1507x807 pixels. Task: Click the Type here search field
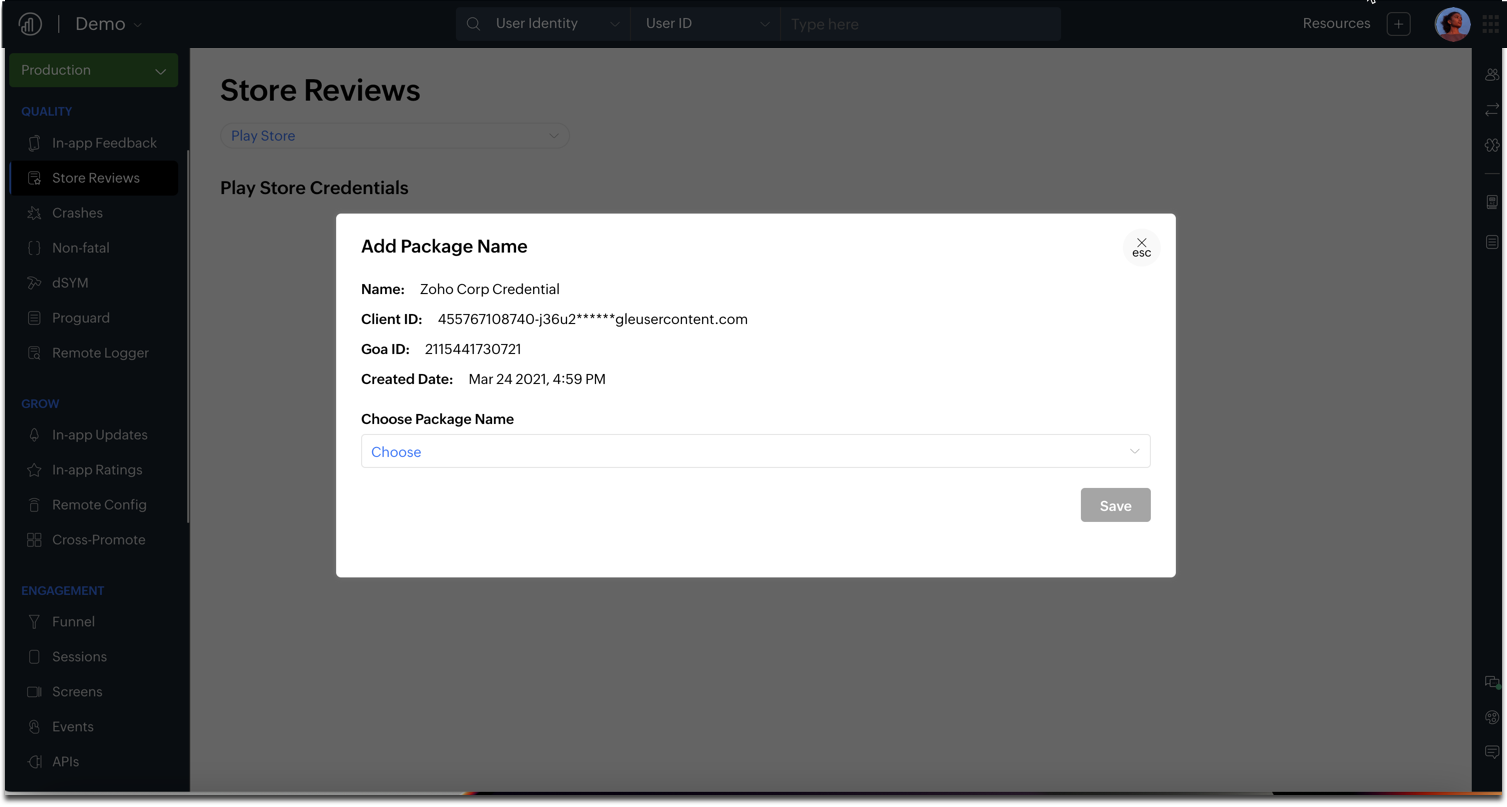920,24
